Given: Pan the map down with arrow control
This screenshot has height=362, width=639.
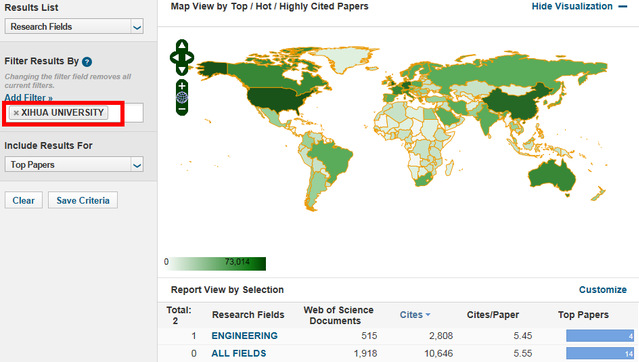Looking at the screenshot, I should click(182, 70).
